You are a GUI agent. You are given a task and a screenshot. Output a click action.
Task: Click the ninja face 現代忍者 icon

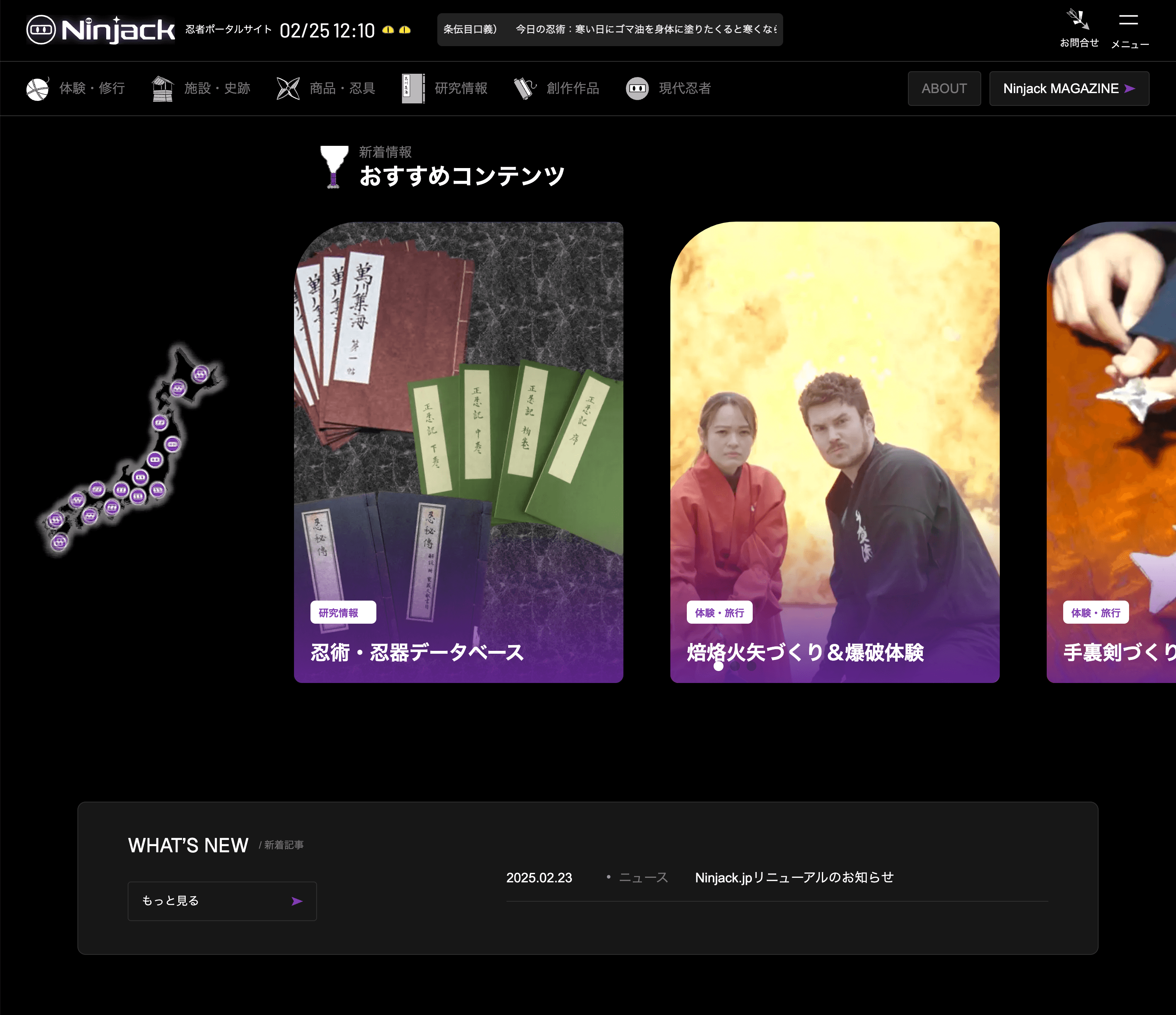pos(637,88)
